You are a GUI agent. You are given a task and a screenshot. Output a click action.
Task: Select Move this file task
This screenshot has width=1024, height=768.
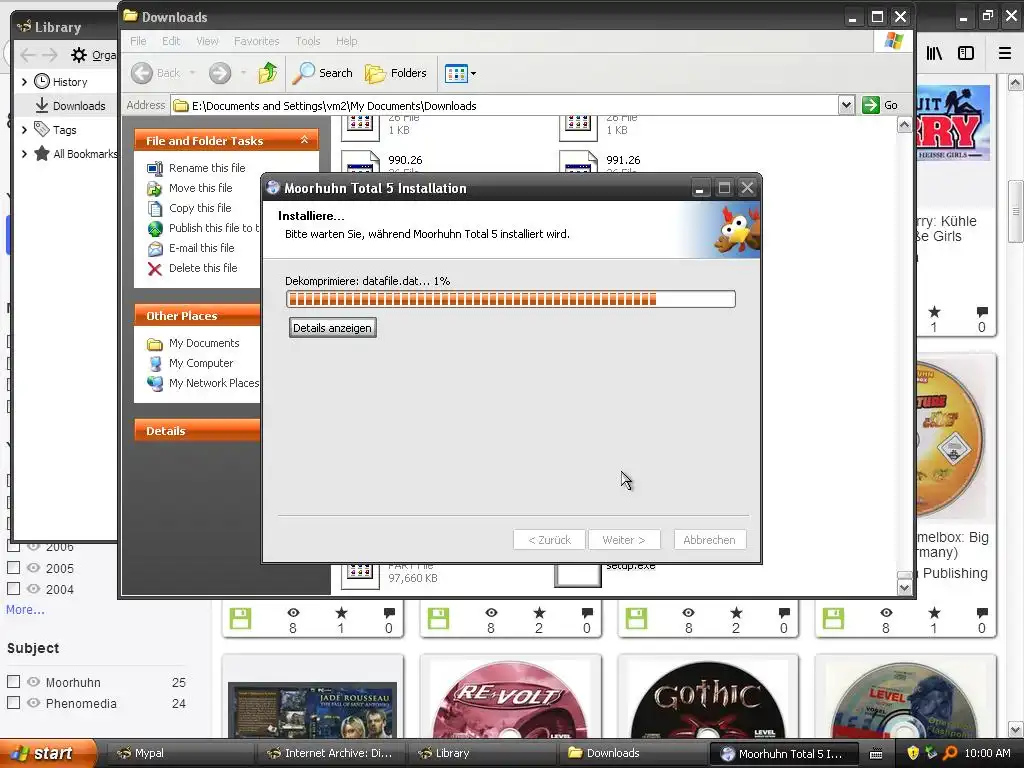click(200, 188)
